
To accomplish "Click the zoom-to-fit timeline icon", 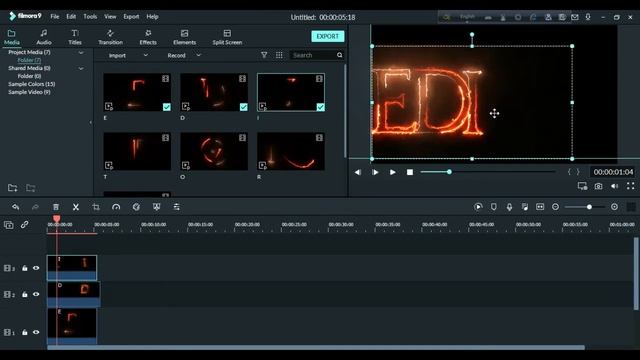I will coord(540,207).
